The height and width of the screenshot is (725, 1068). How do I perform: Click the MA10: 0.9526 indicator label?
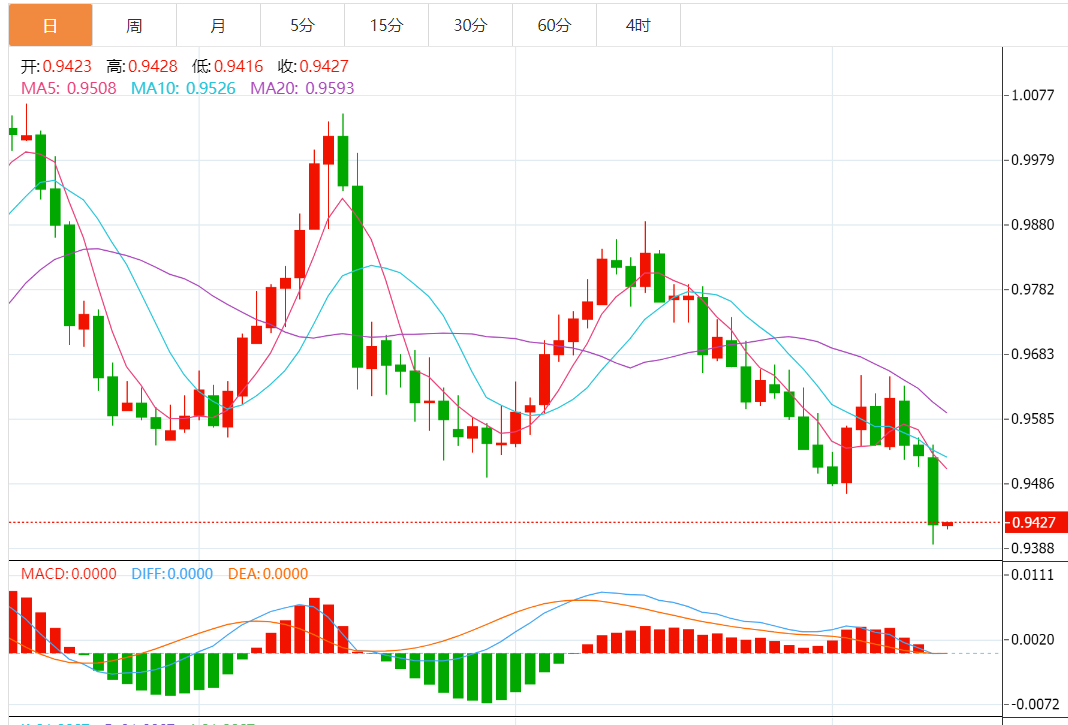183,88
